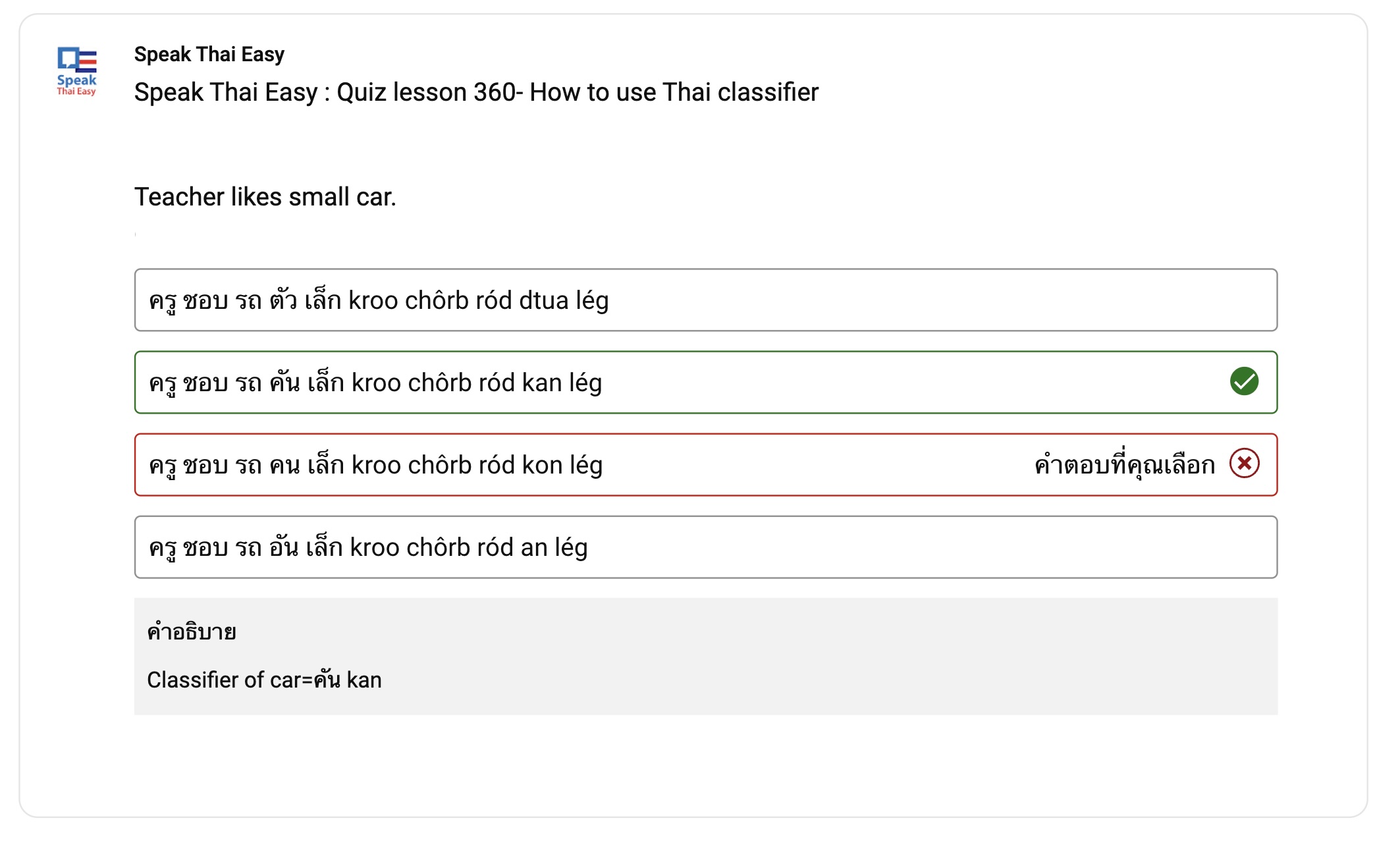Select answer with 'ród an lég'
Screen dimensions: 1400x843
pos(706,547)
